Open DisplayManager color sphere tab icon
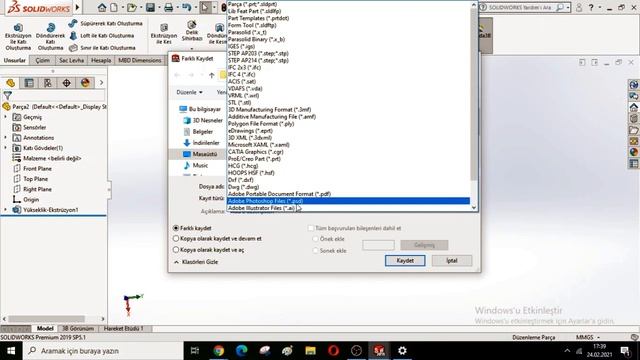The width and height of the screenshot is (640, 360). click(x=85, y=83)
